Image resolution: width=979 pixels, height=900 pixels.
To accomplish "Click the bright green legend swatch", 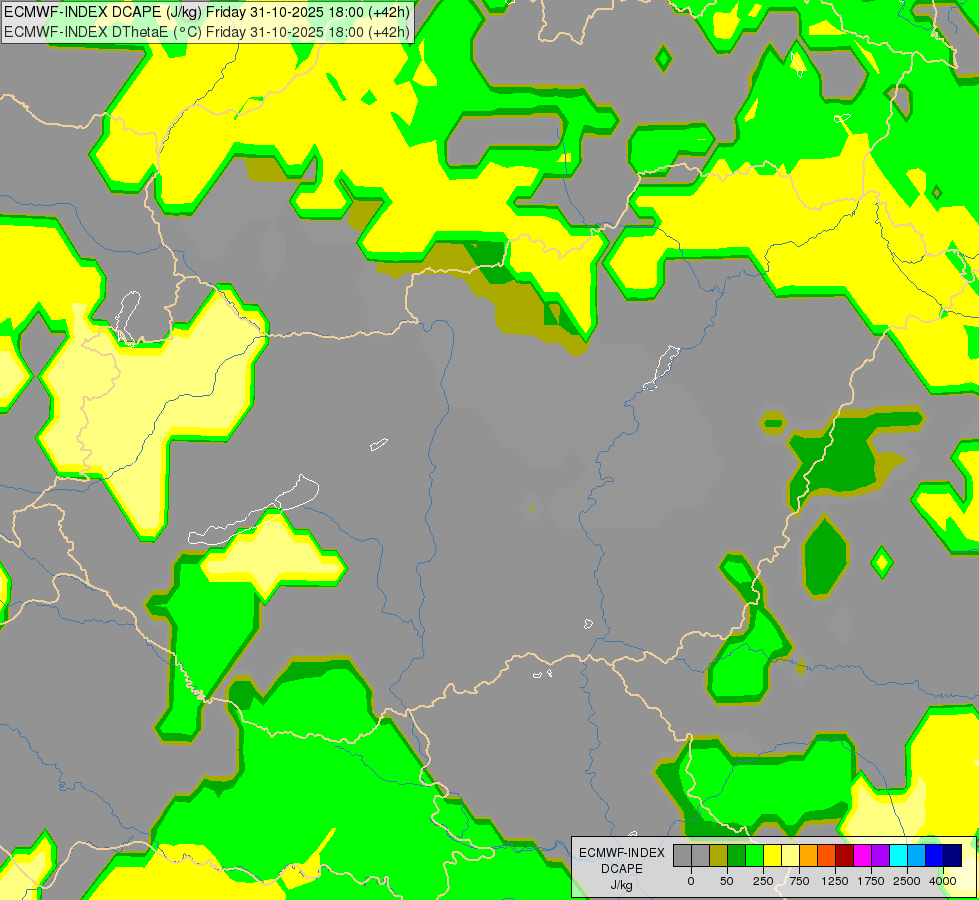I will 755,855.
